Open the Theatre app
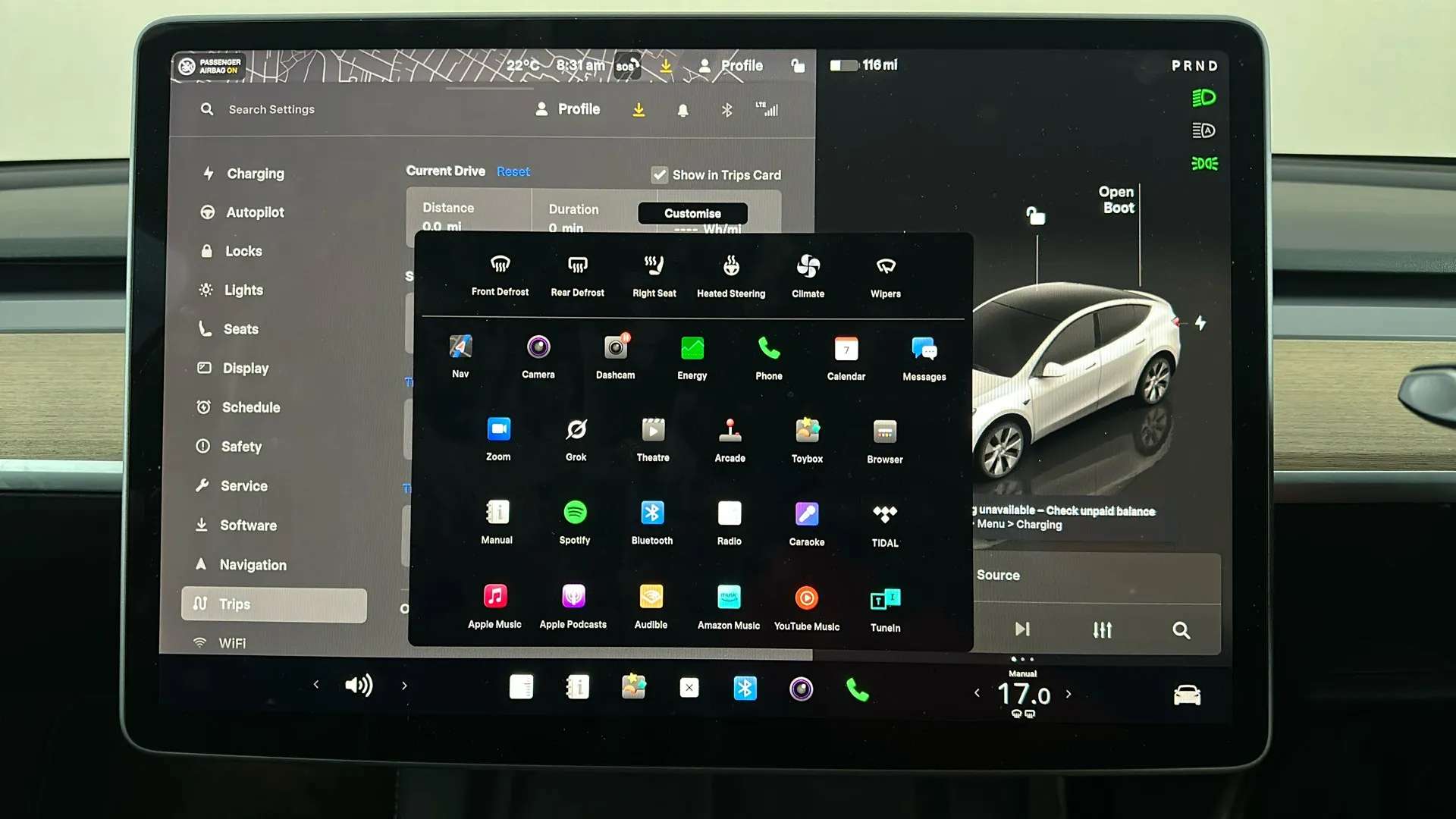Viewport: 1456px width, 819px height. [653, 441]
